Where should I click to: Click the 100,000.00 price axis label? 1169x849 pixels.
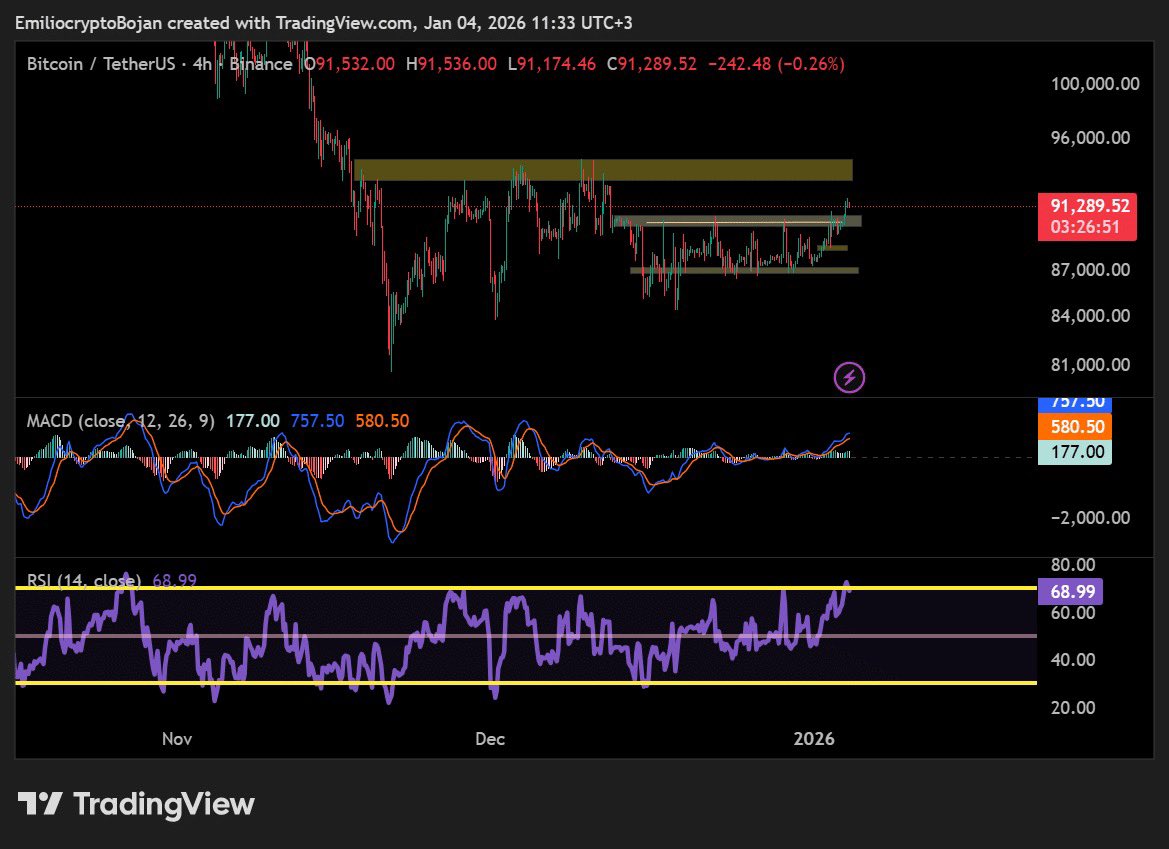tap(1095, 84)
